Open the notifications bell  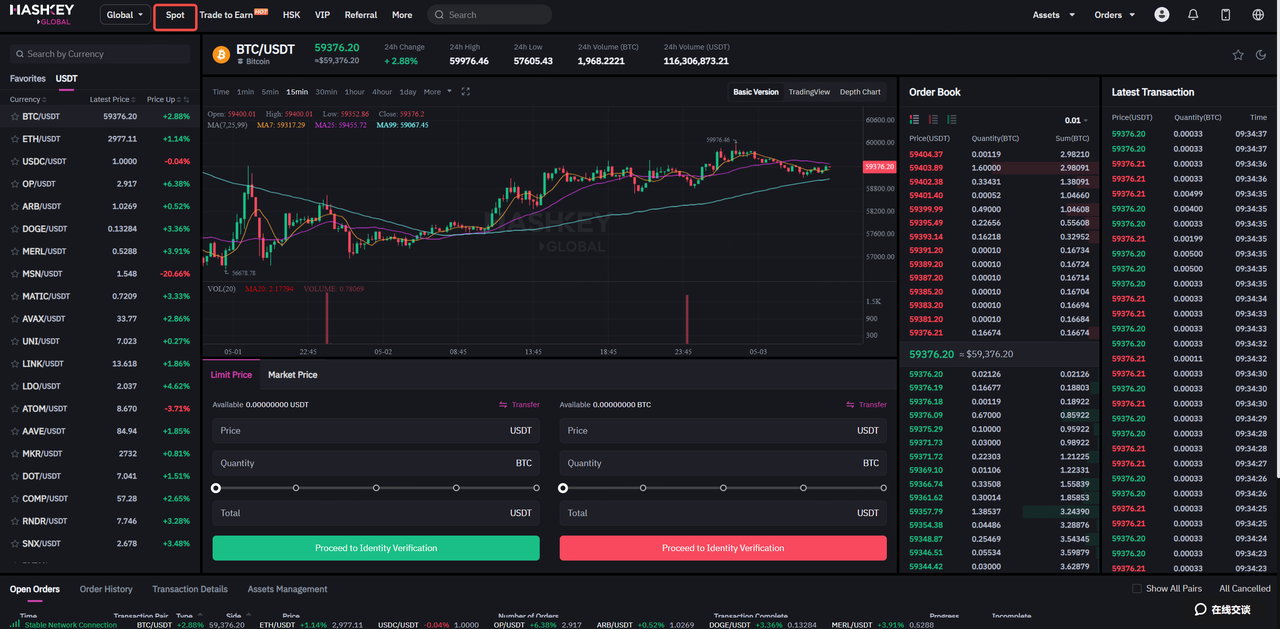(x=1193, y=15)
